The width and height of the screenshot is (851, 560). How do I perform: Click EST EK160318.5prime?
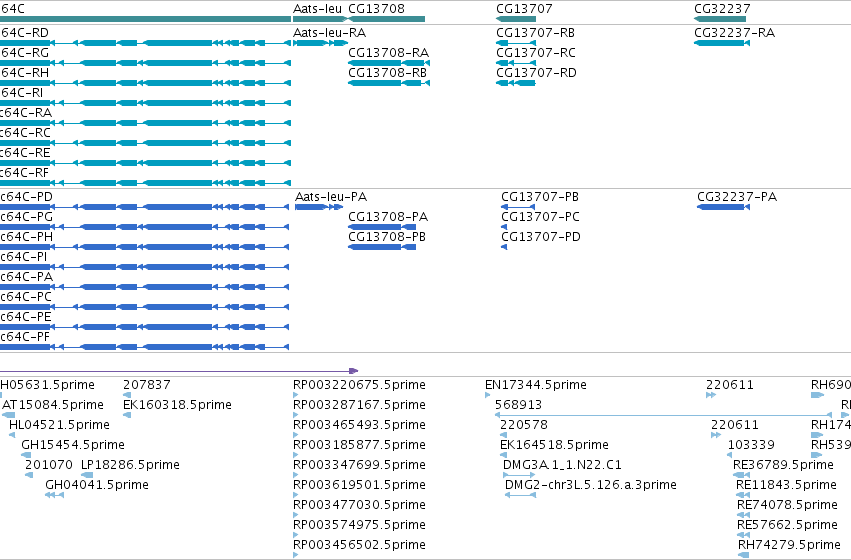pyautogui.click(x=177, y=405)
